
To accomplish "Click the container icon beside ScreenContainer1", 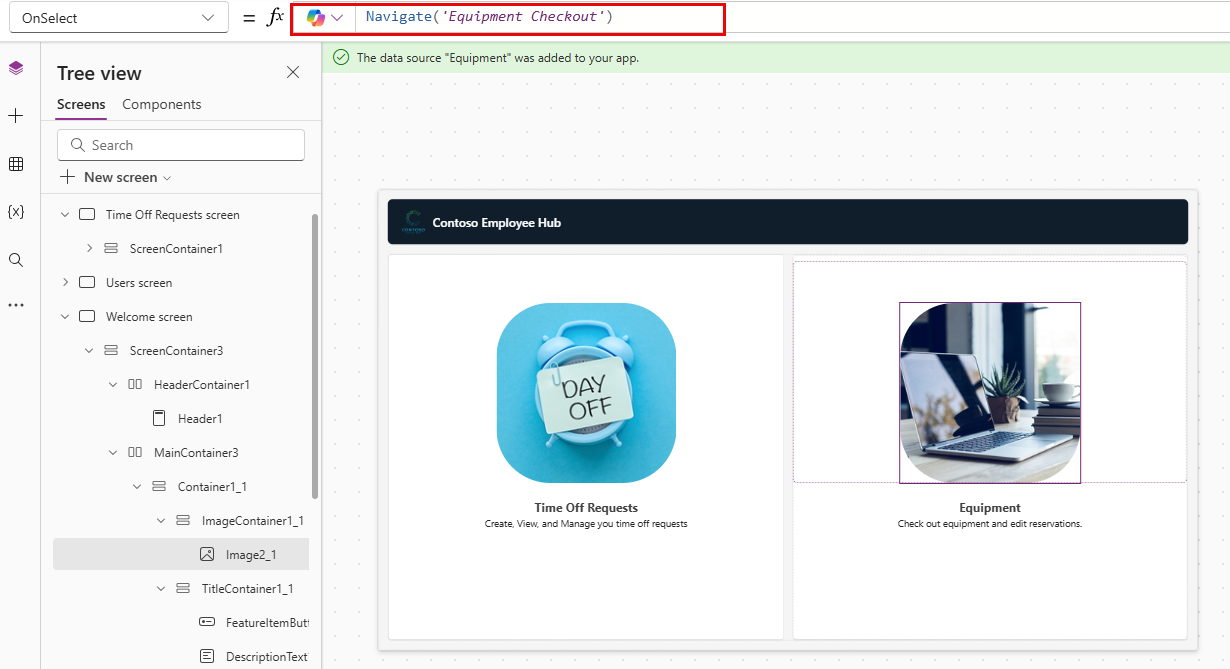I will (111, 249).
